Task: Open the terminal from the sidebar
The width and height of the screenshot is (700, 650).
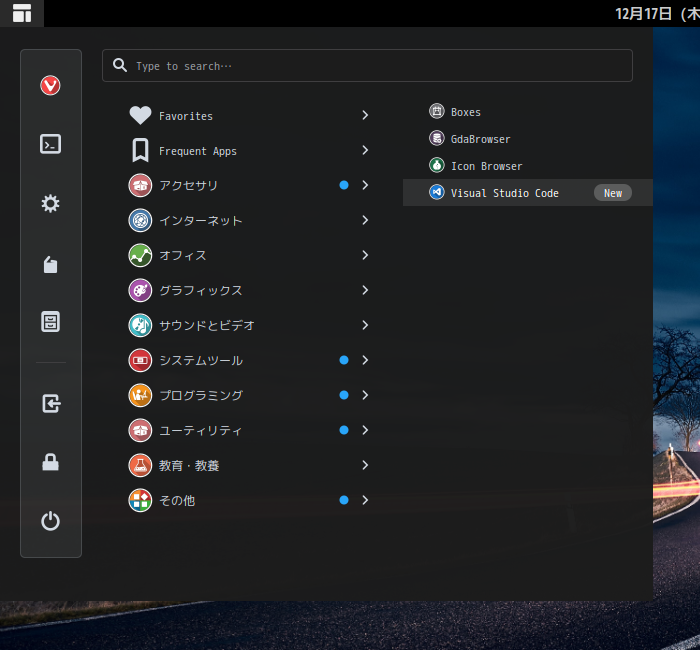Action: (50, 144)
